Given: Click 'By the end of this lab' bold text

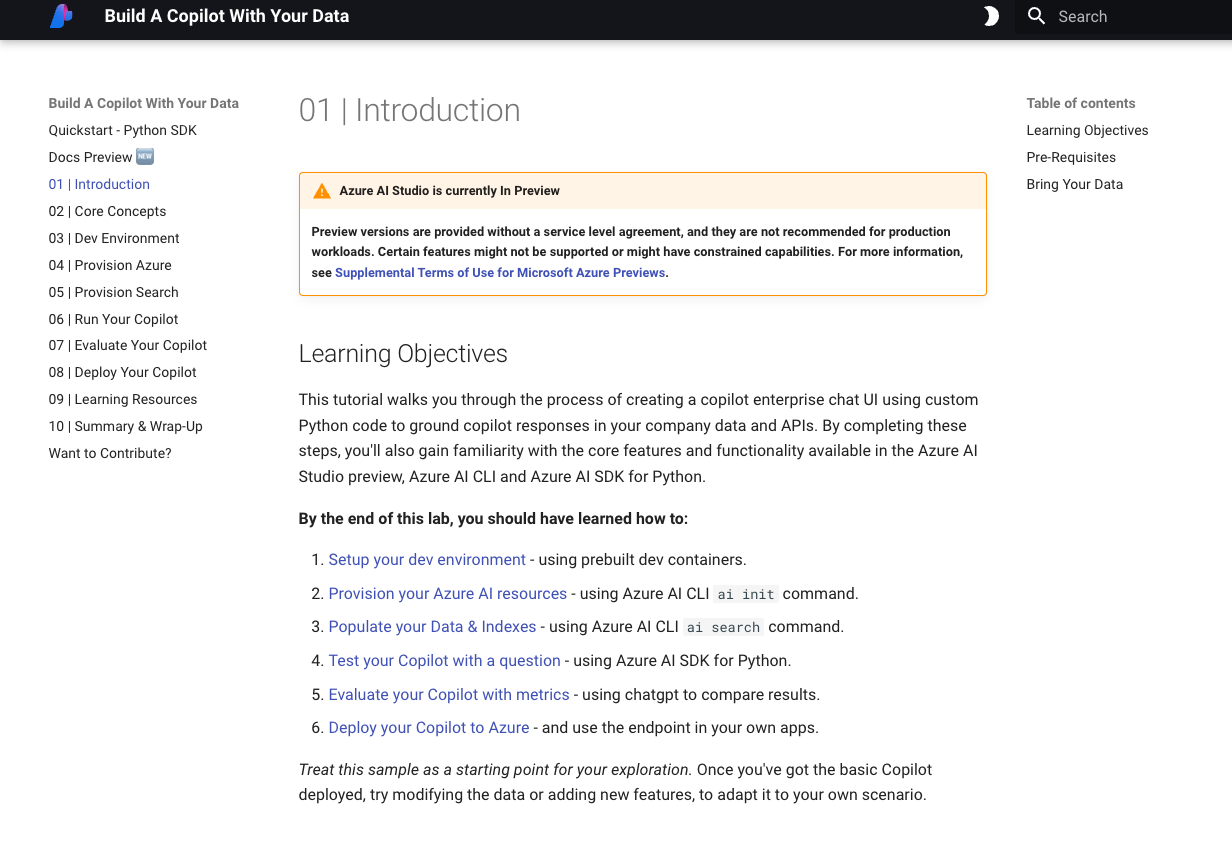Looking at the screenshot, I should click(493, 518).
